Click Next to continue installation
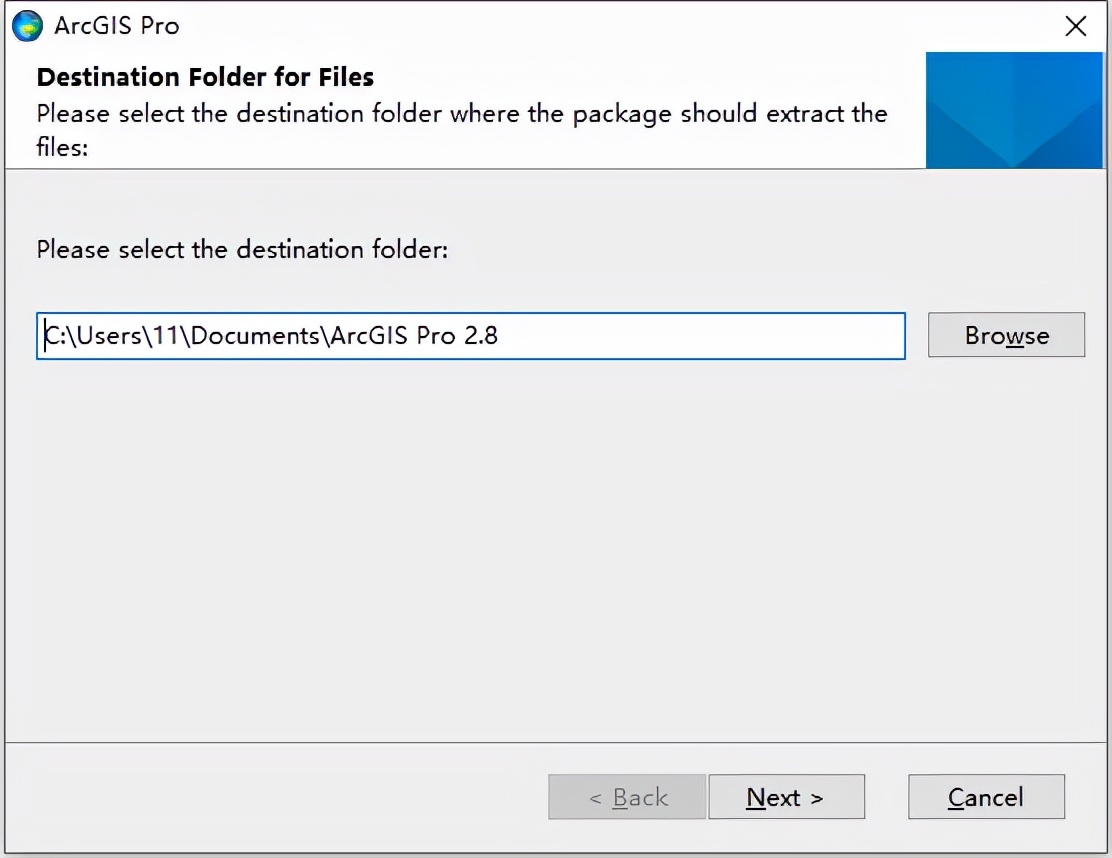Image resolution: width=1112 pixels, height=858 pixels. [x=786, y=797]
